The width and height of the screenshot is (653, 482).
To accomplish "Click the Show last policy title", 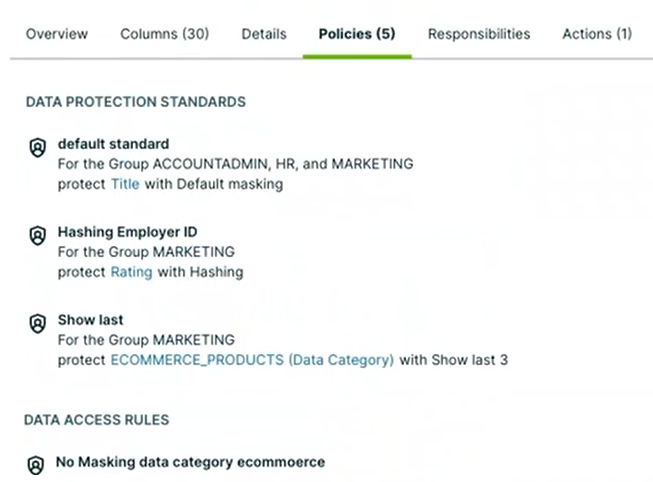I will point(90,320).
